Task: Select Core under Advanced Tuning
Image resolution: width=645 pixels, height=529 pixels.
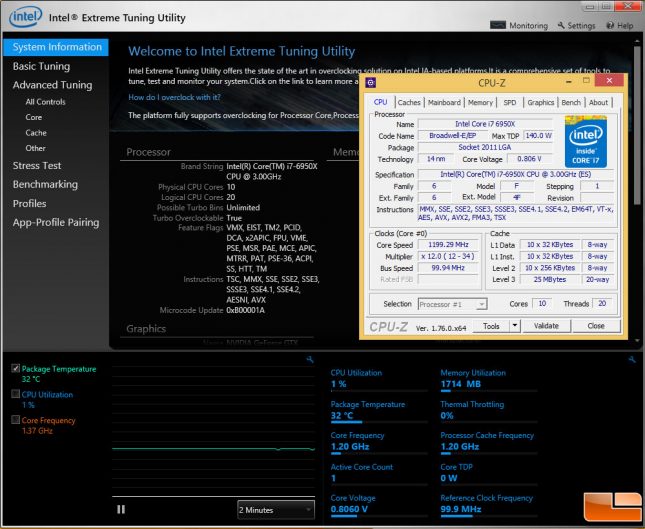Action: point(33,117)
